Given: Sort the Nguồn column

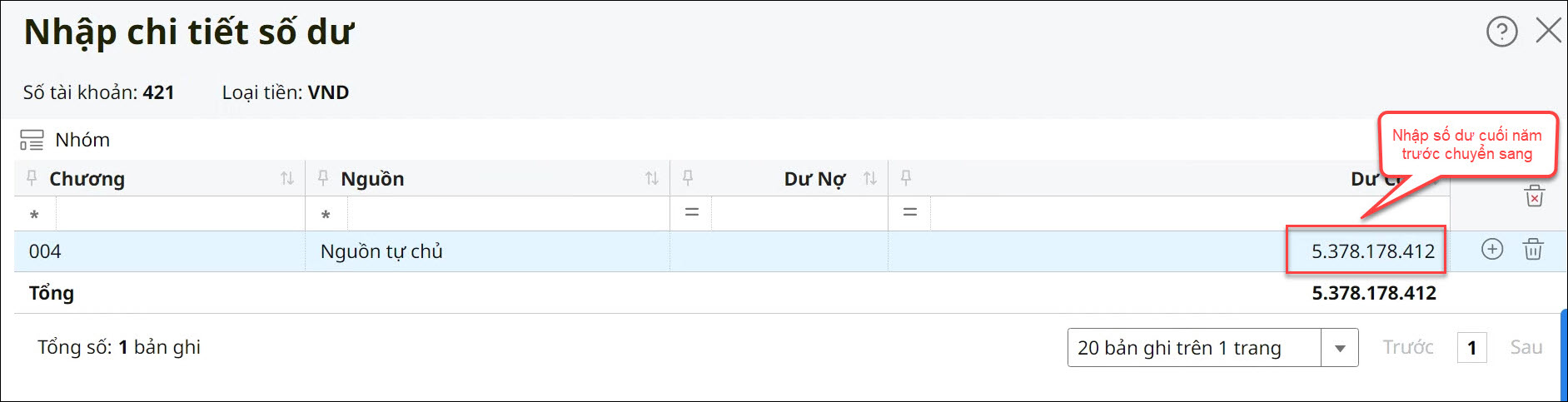Looking at the screenshot, I should (x=651, y=178).
